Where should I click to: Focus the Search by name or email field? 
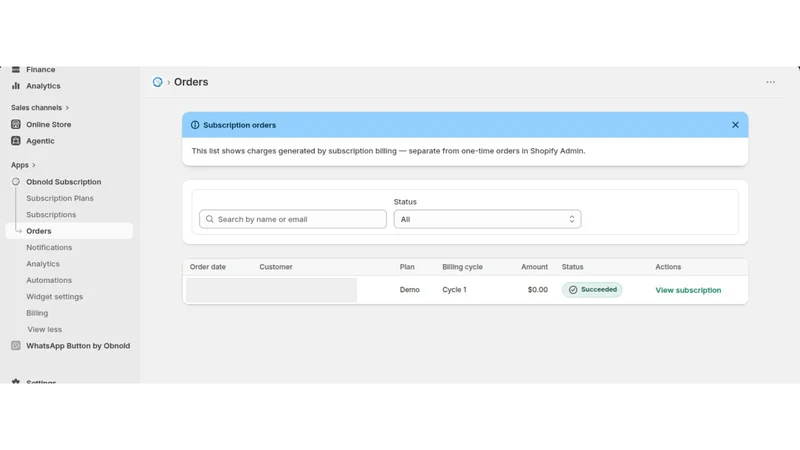[x=293, y=219]
